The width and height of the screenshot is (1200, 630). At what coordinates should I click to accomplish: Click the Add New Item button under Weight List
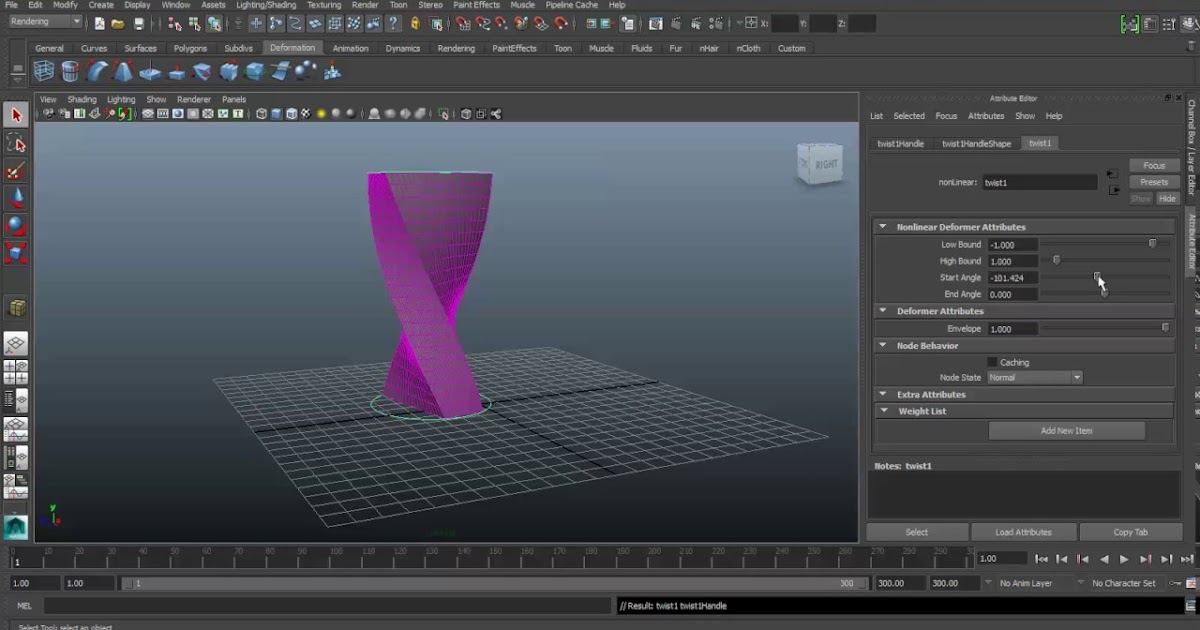(x=1066, y=430)
